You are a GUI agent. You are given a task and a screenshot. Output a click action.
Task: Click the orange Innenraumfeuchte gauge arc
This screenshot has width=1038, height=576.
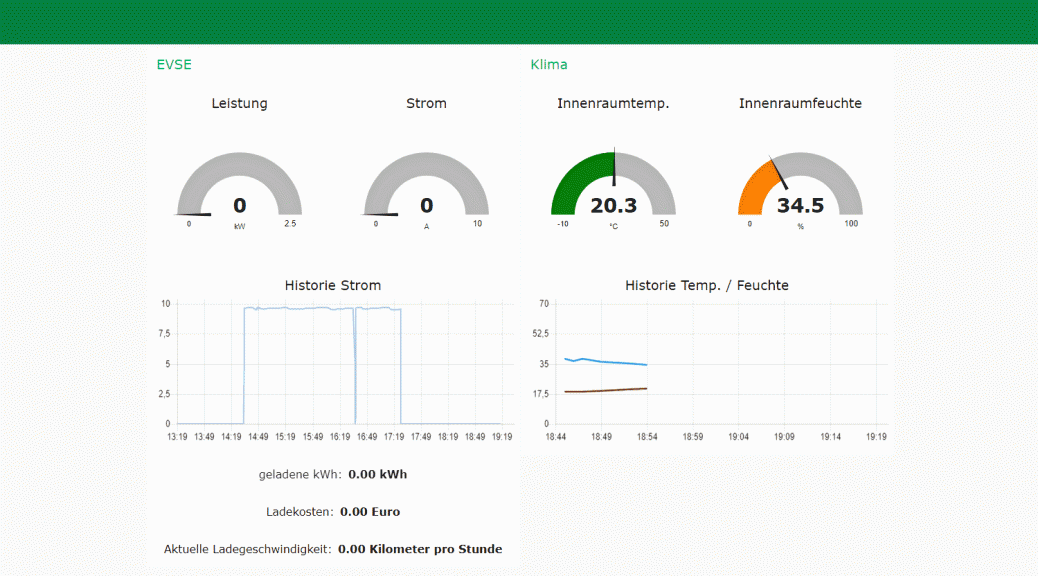[758, 181]
